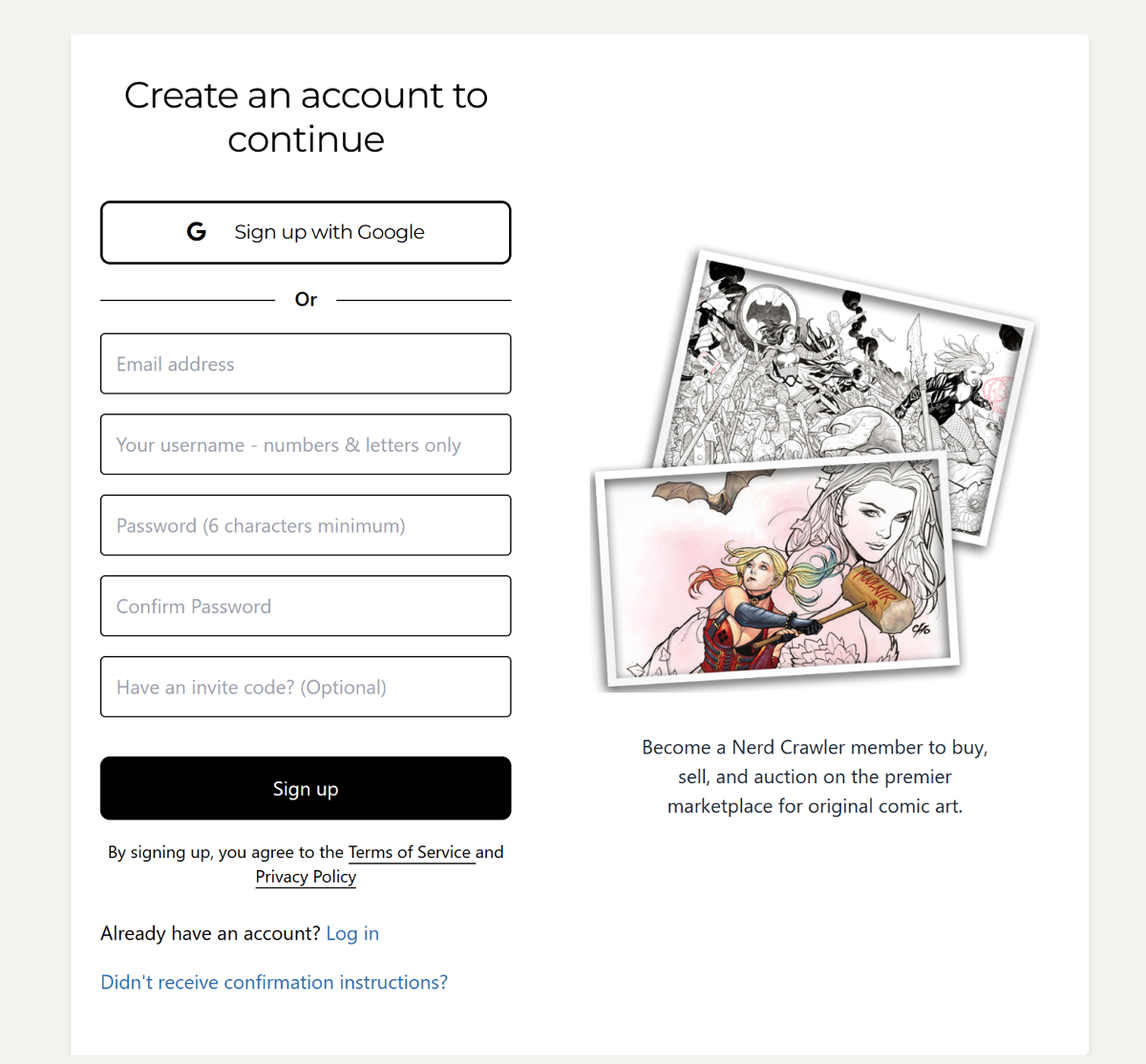Follow the Log in link

click(x=352, y=933)
